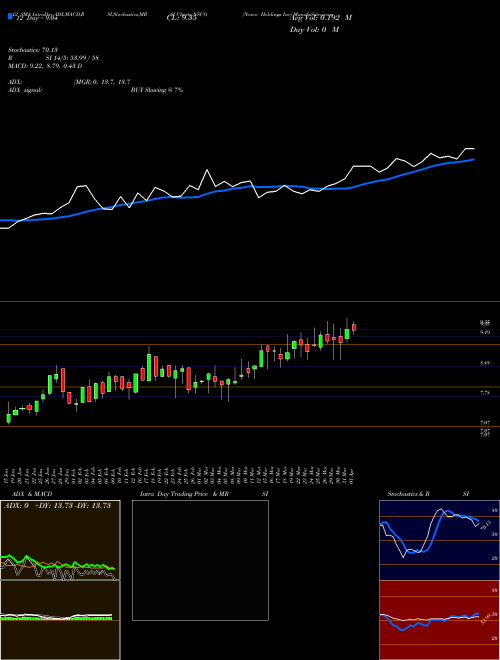Image resolution: width=500 pixels, height=660 pixels.
Task: Click the red-background RSI chart panel
Action: (x=439, y=620)
